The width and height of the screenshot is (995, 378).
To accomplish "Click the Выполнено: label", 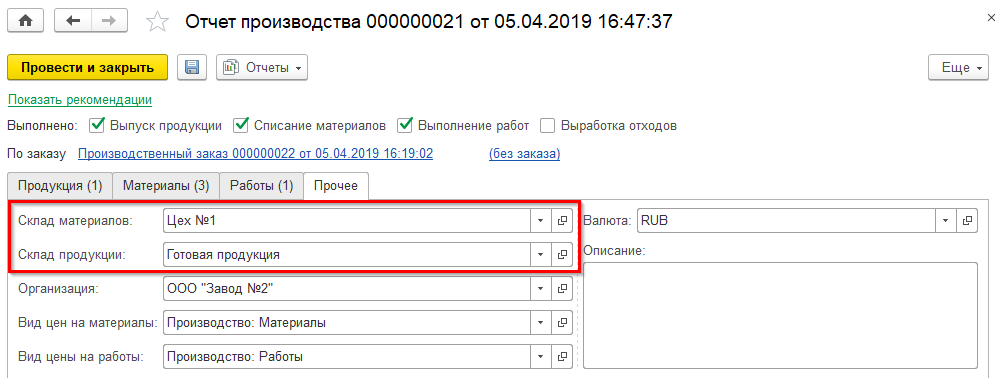I will (x=43, y=126).
